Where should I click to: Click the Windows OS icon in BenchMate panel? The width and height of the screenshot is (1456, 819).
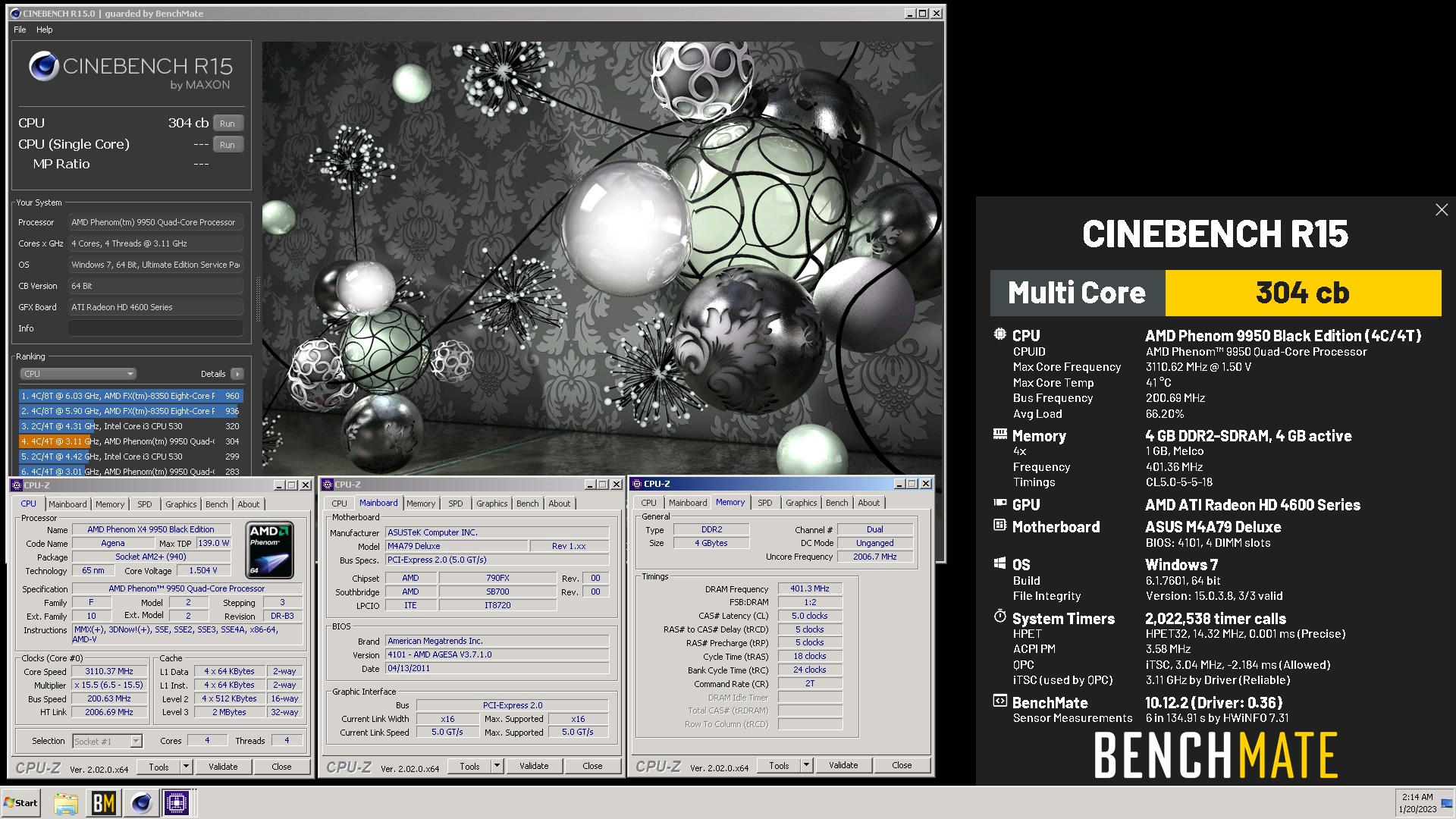click(999, 563)
